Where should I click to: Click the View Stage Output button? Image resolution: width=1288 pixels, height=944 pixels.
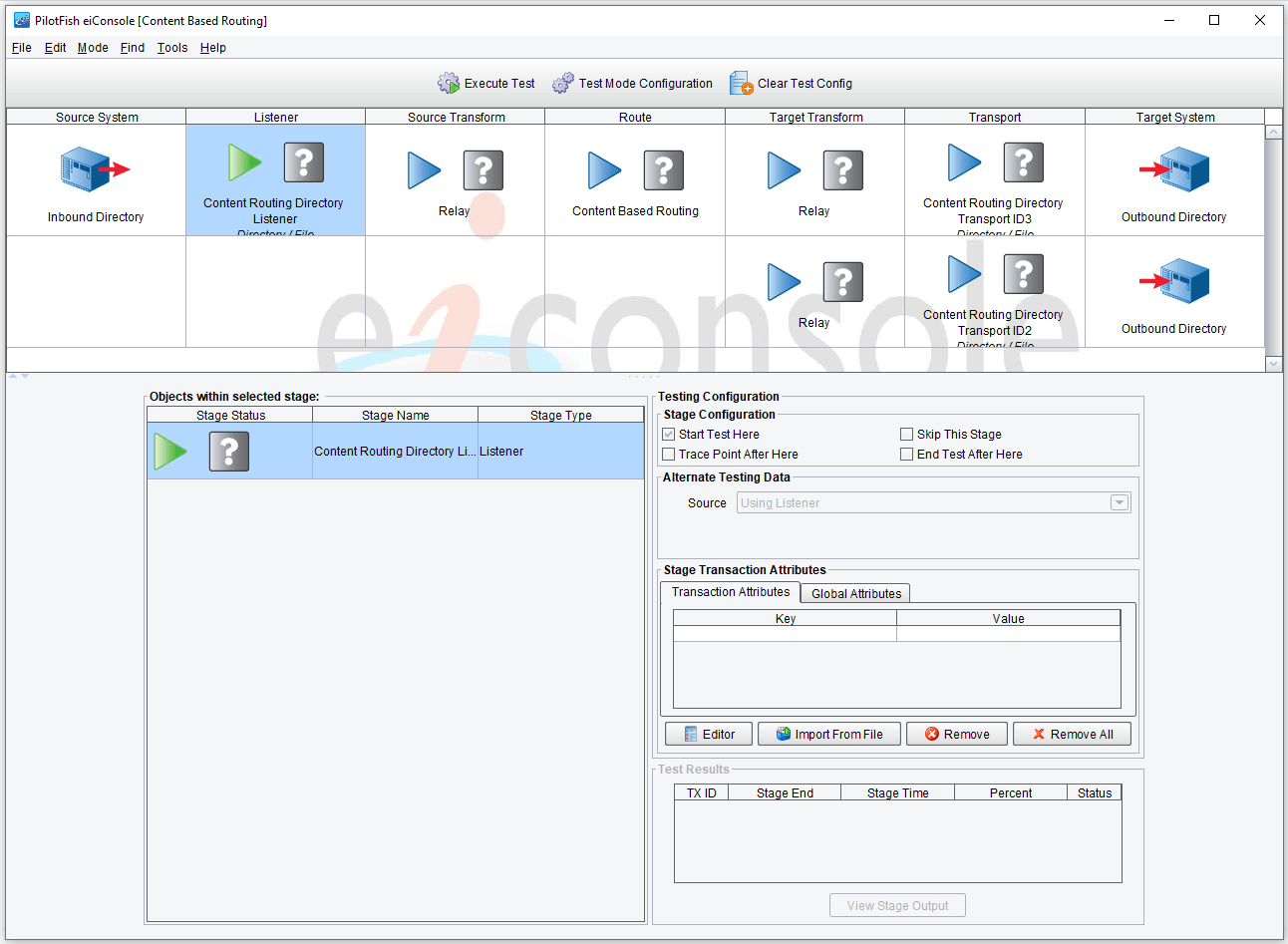pyautogui.click(x=897, y=905)
